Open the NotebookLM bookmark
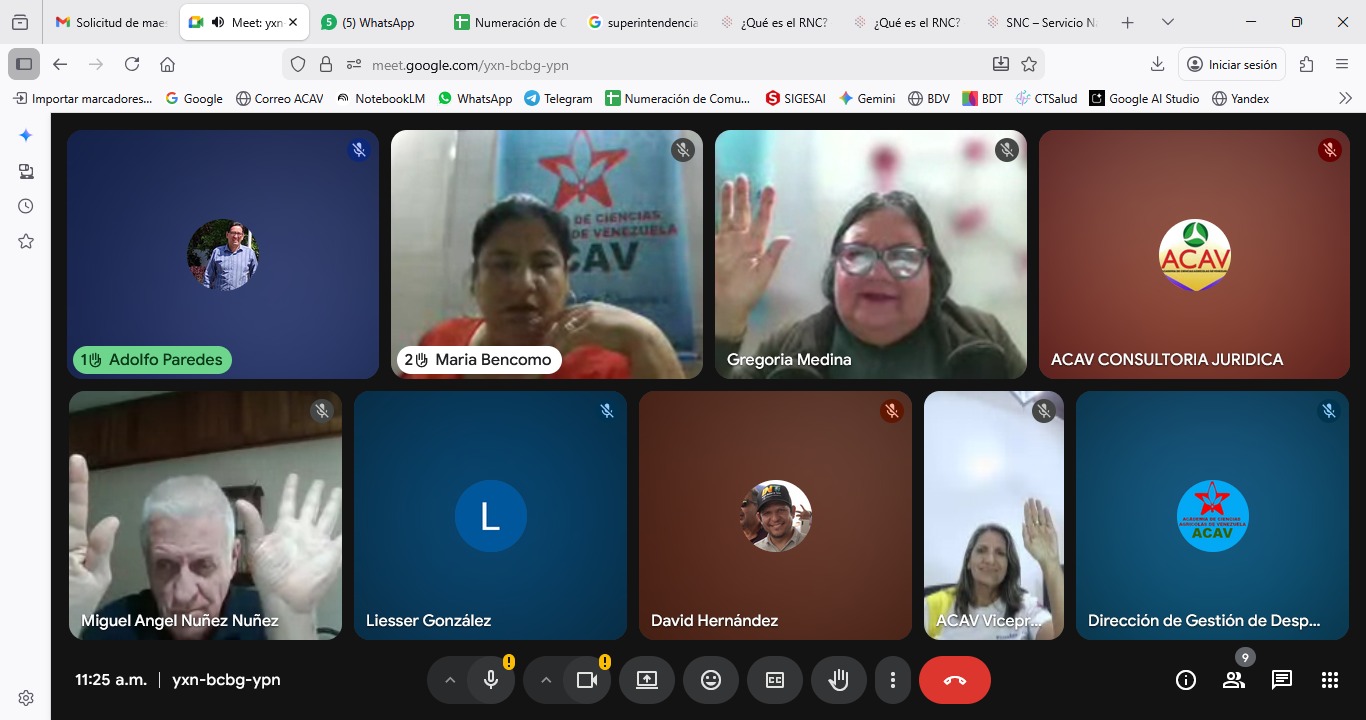1366x720 pixels. click(x=381, y=98)
